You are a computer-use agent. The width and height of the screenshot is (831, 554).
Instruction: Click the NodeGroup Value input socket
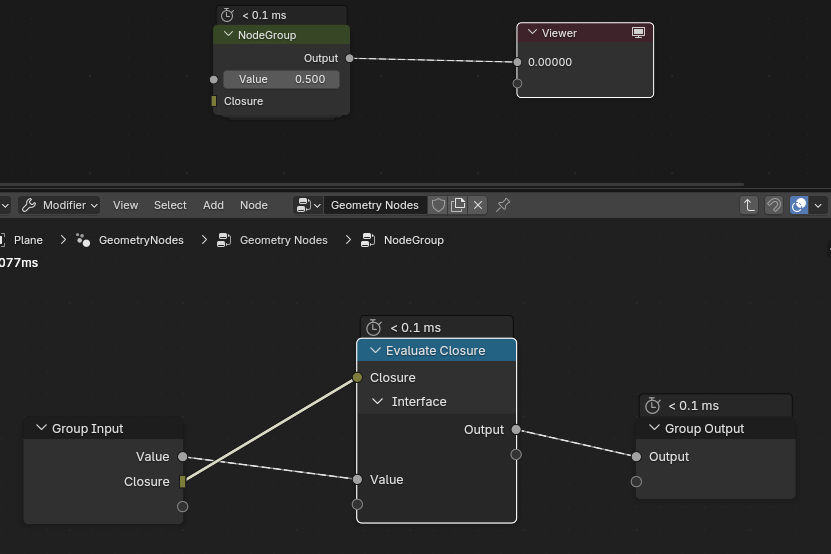(x=214, y=80)
